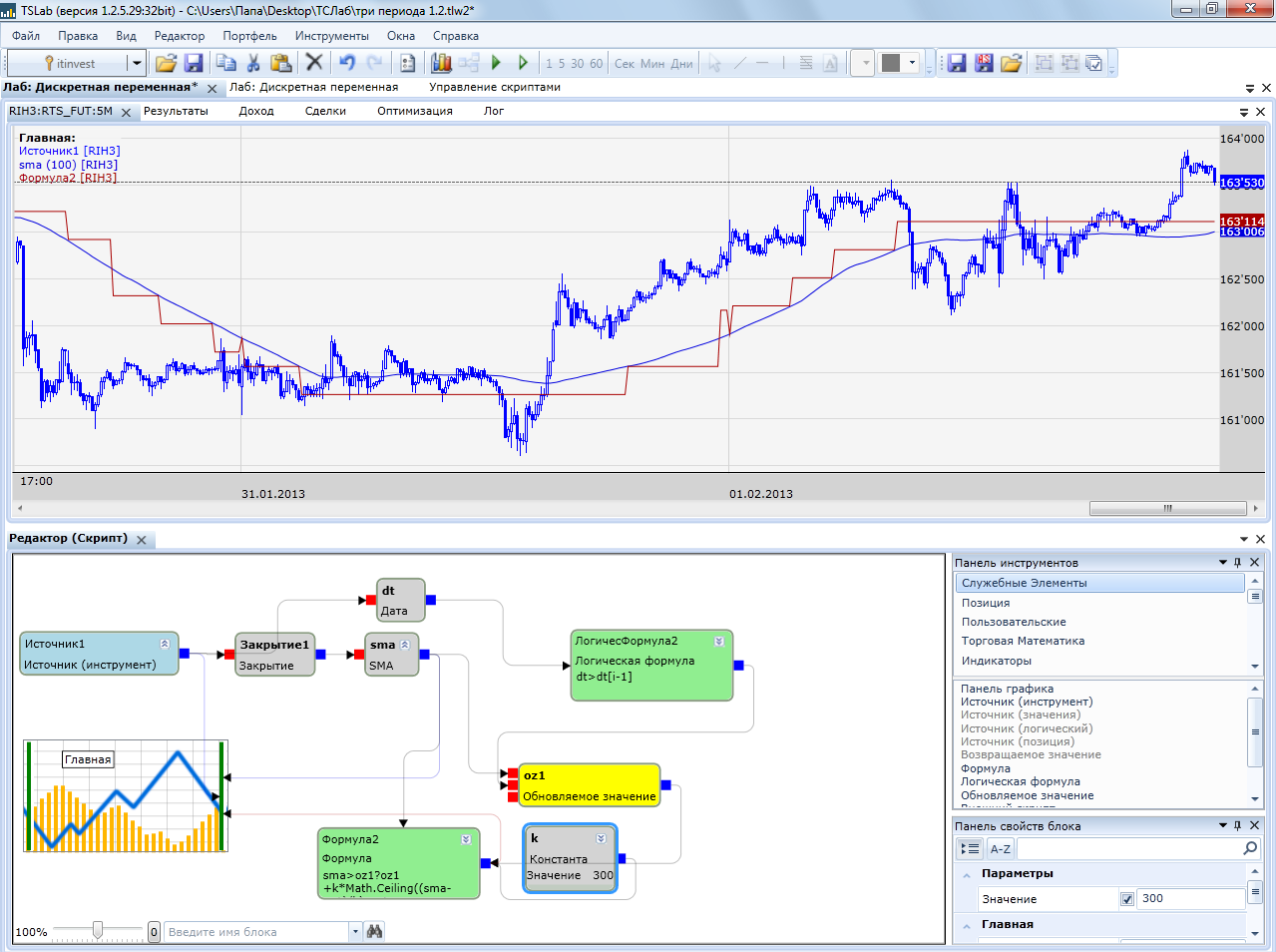Viewport: 1276px width, 952px height.
Task: Click the binoculars search icon in editor
Action: tap(374, 931)
